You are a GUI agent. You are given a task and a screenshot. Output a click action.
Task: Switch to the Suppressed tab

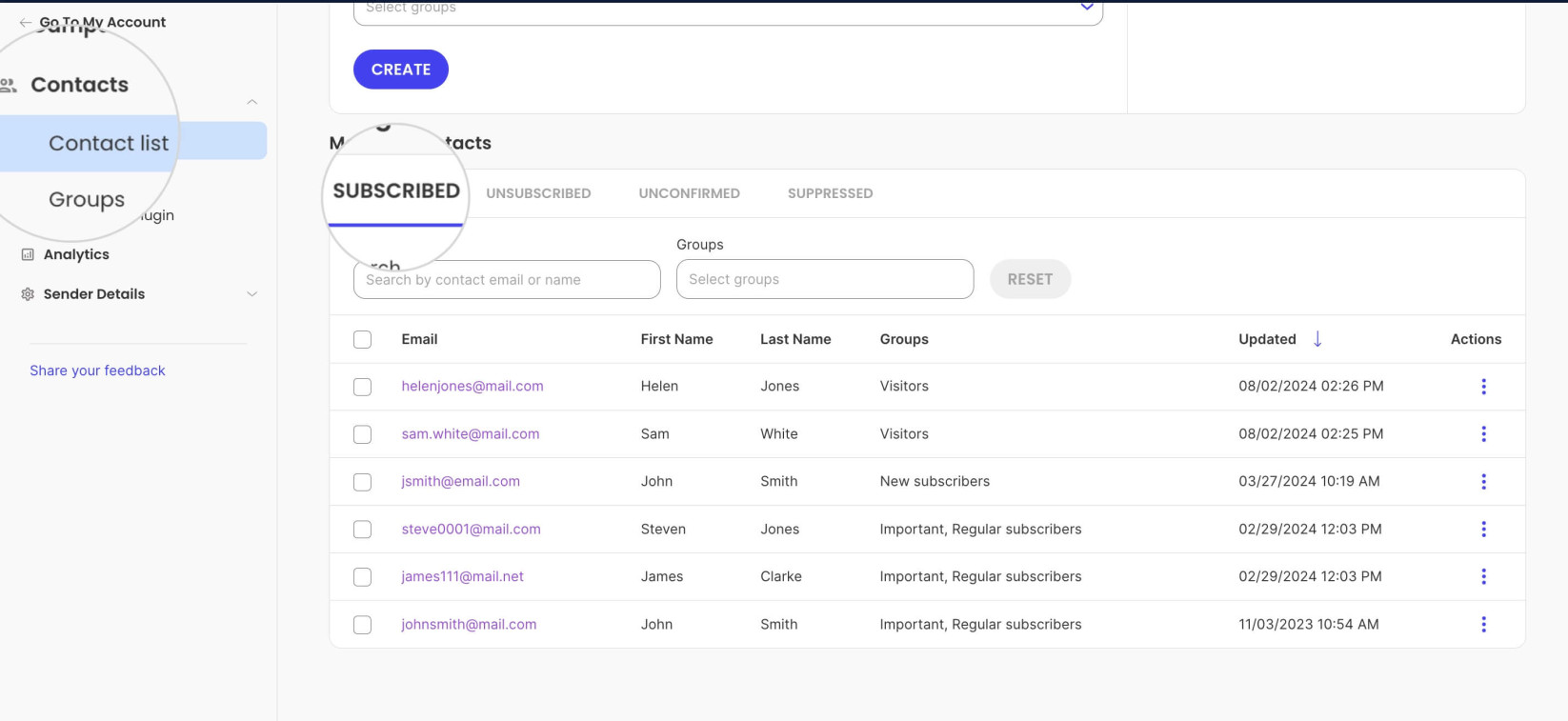tap(830, 193)
